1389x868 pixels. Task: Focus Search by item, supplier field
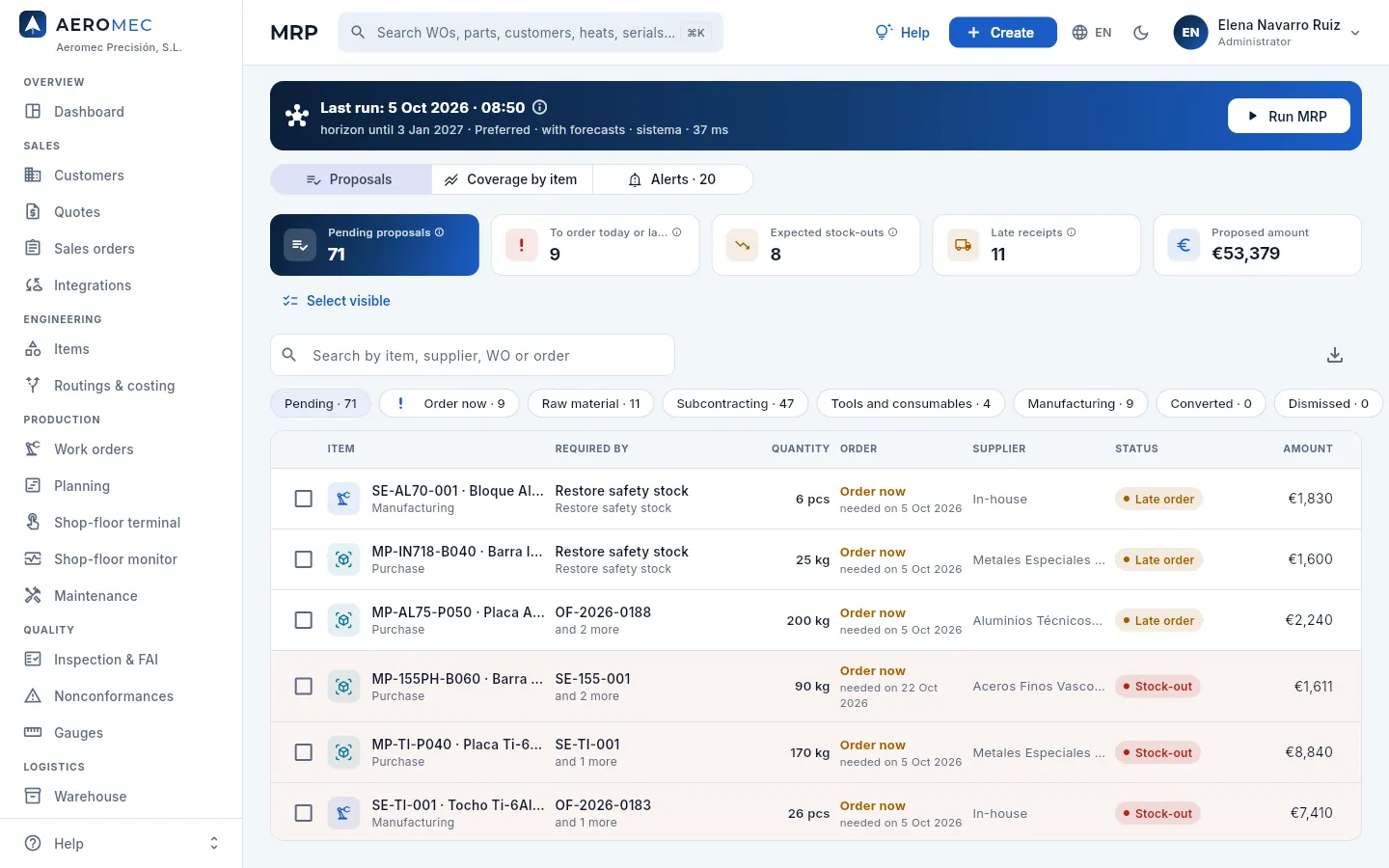pos(473,356)
